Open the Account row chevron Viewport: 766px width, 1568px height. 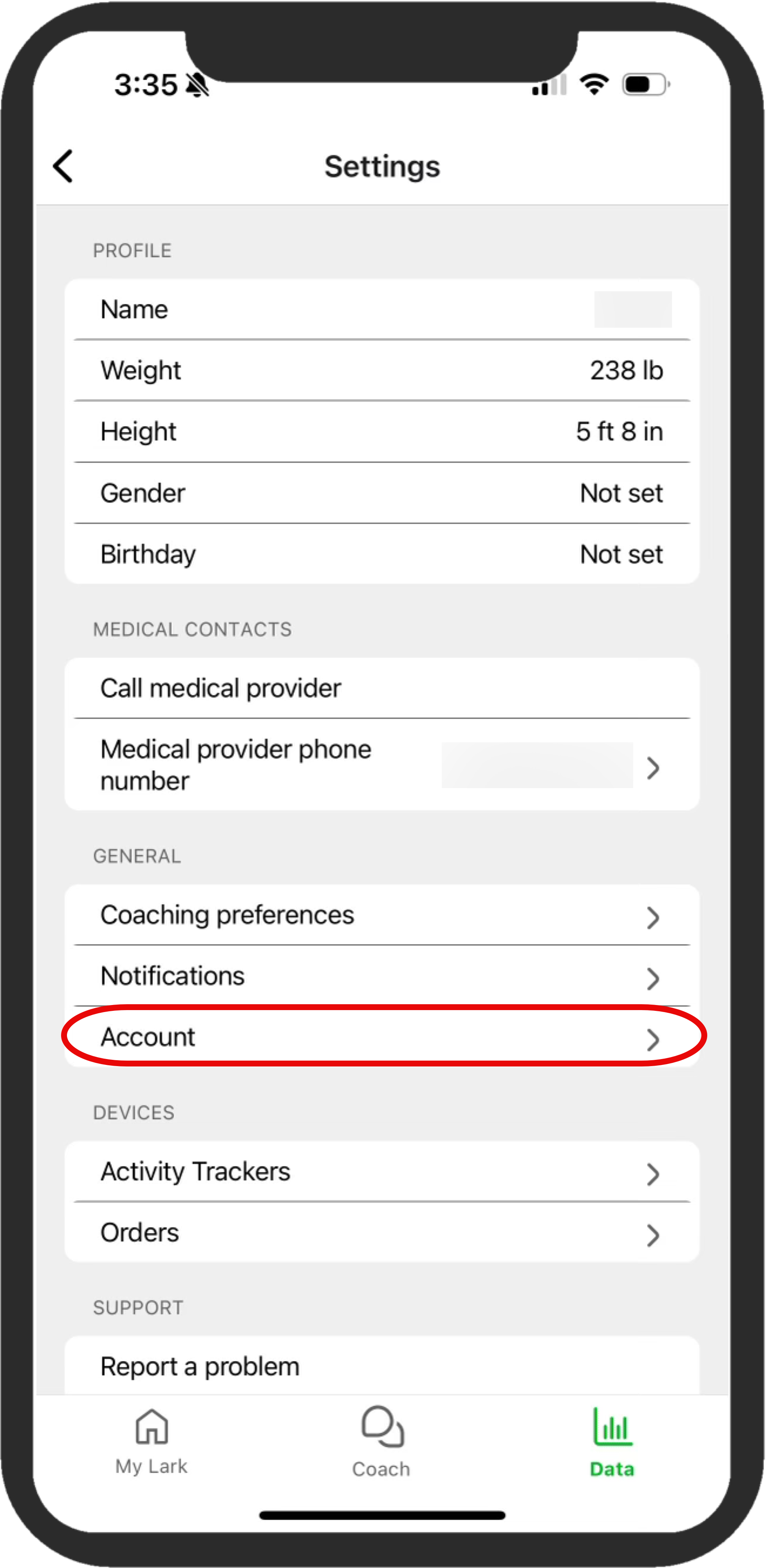653,1039
